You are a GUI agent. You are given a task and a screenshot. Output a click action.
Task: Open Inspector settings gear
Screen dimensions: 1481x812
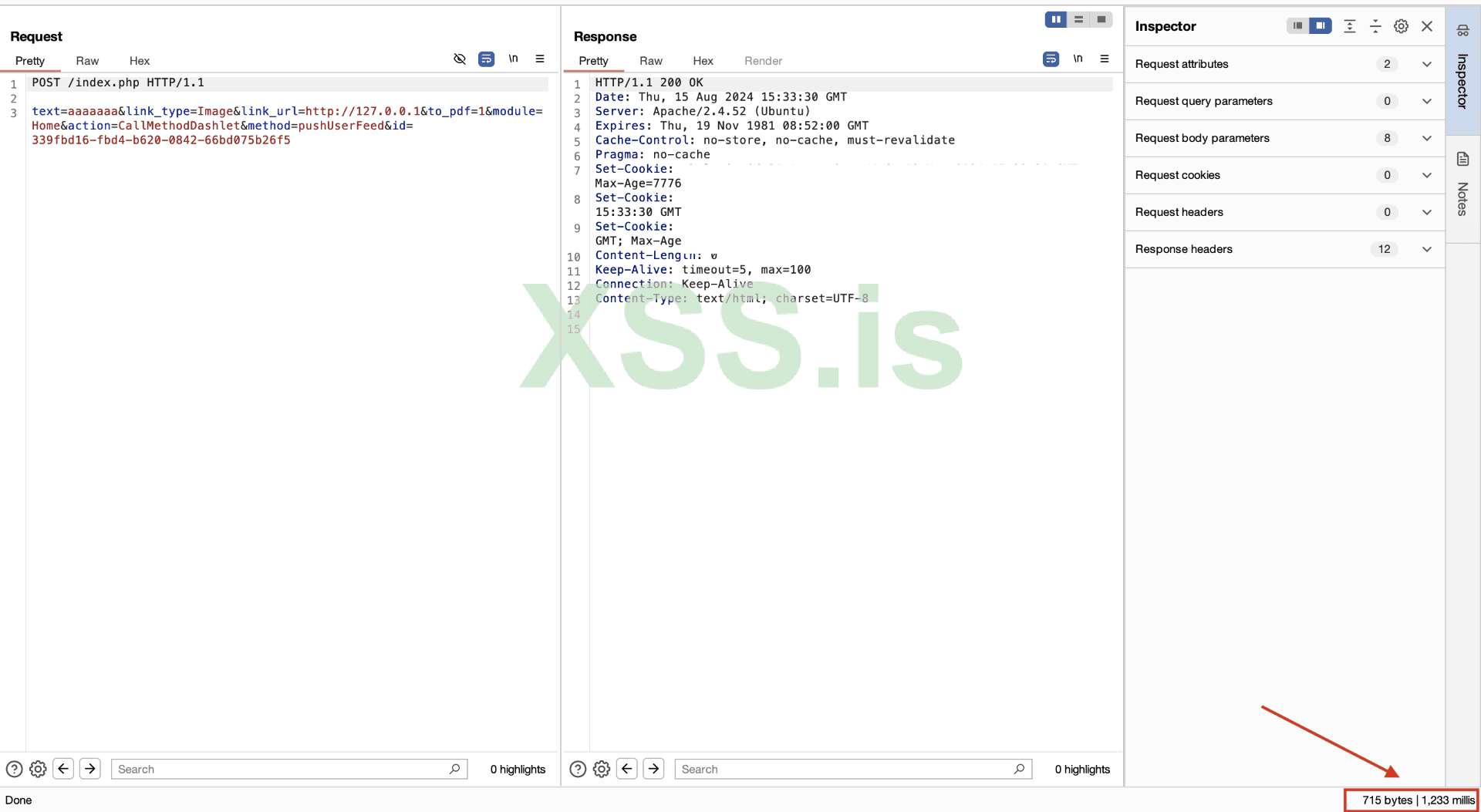[1401, 26]
